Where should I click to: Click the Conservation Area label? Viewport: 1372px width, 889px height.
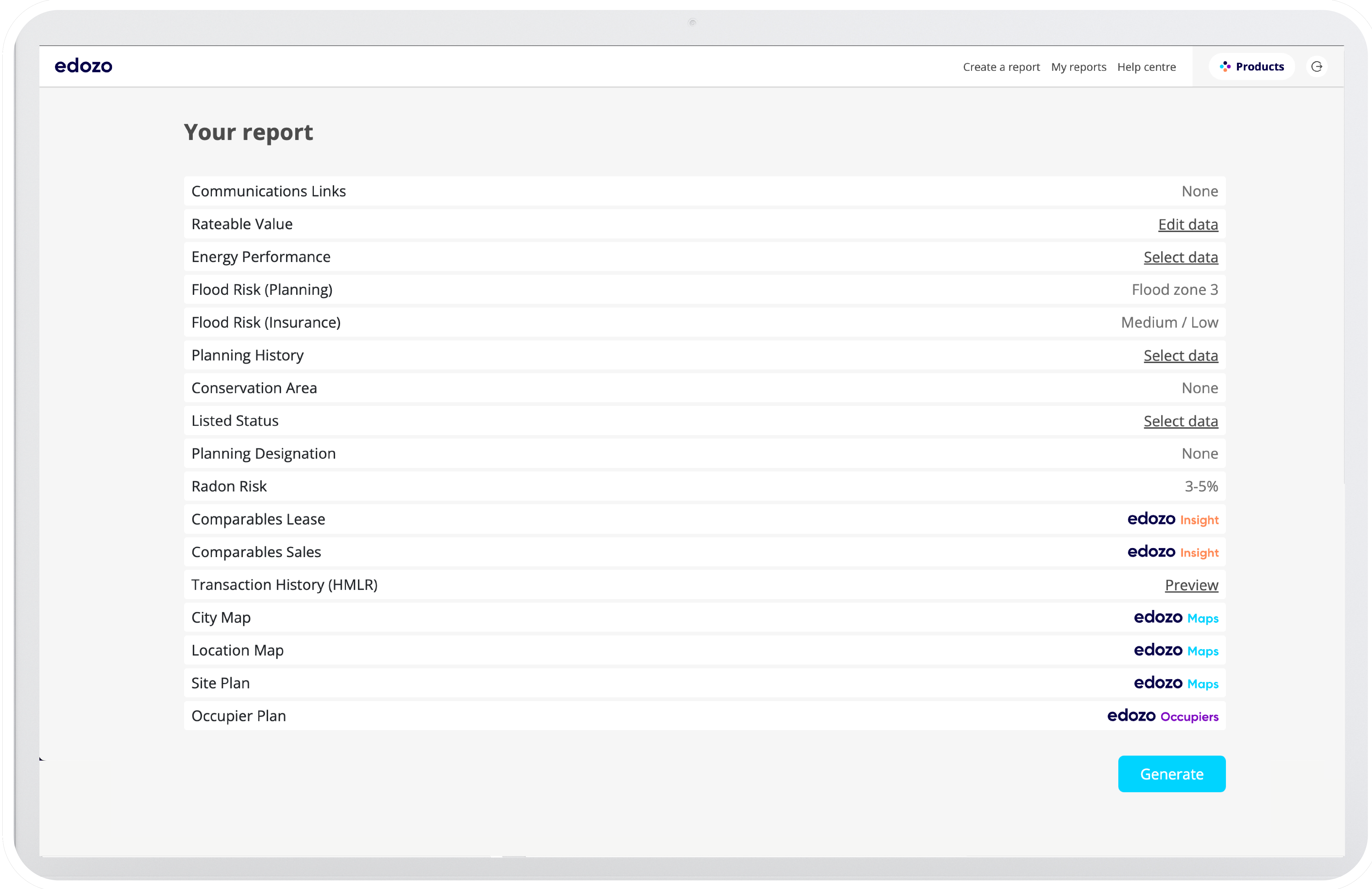pos(254,389)
